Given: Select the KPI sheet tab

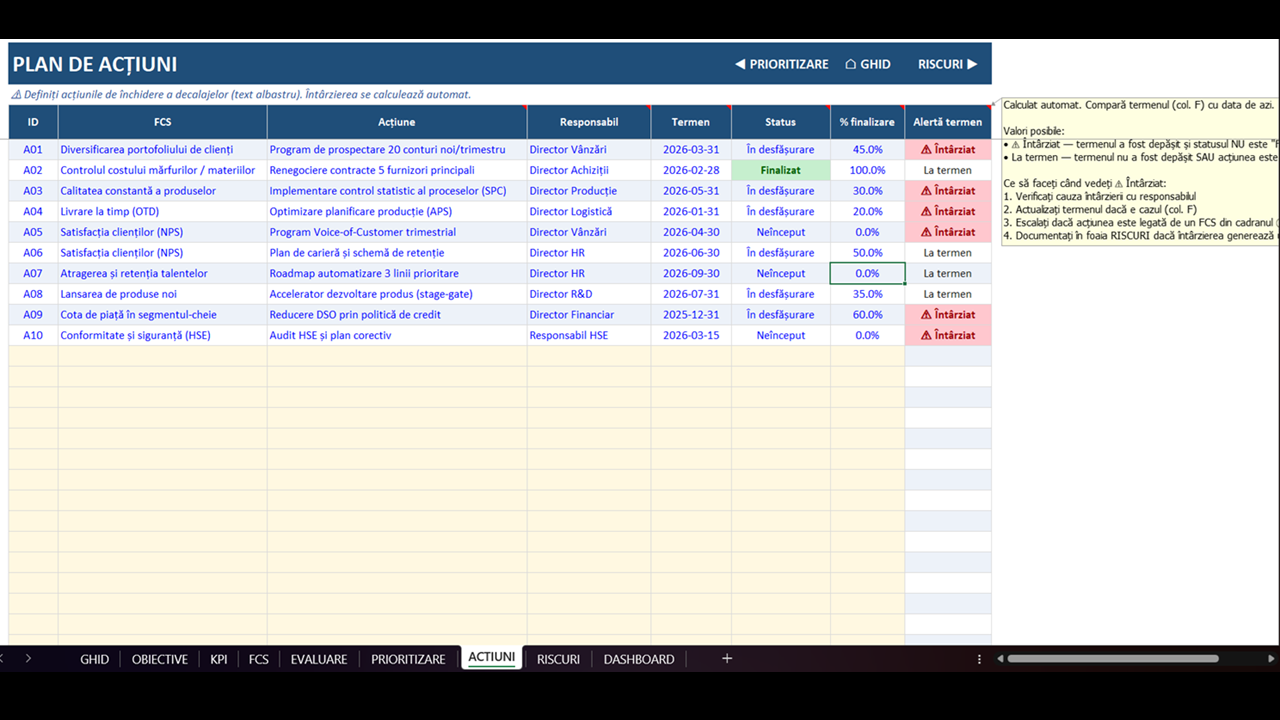Looking at the screenshot, I should tap(219, 659).
